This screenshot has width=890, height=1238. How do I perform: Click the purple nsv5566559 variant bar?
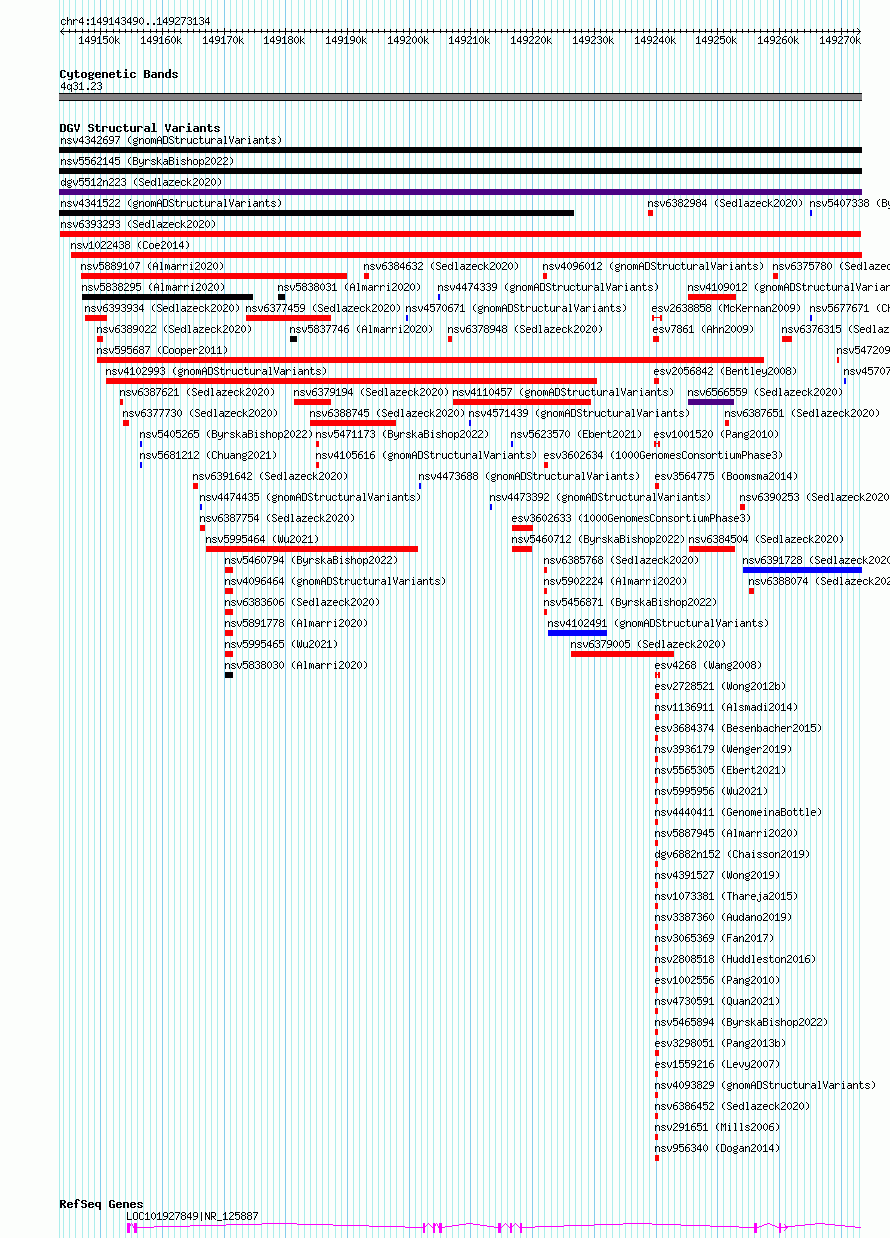(711, 402)
